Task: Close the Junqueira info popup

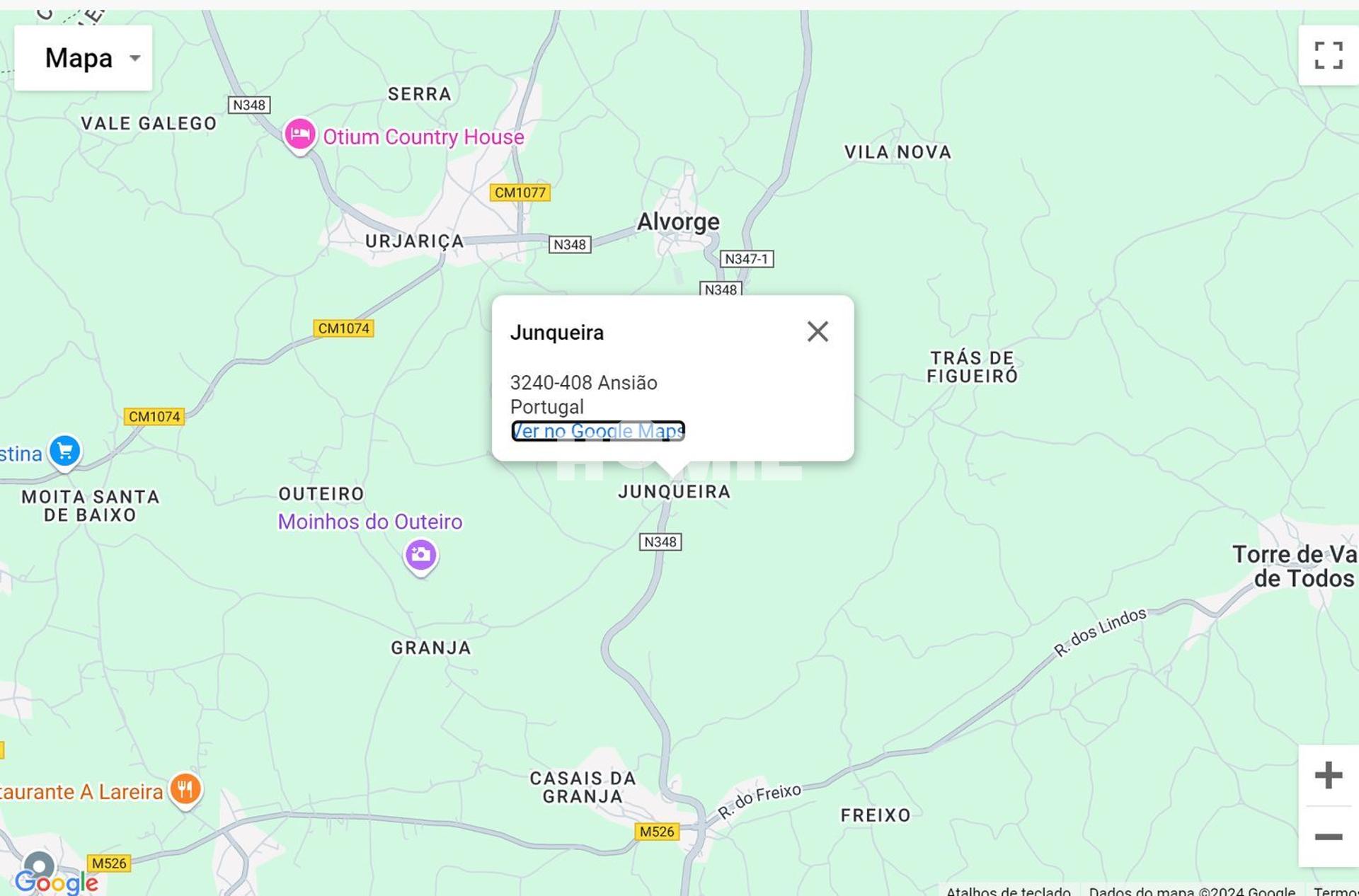Action: coord(818,331)
